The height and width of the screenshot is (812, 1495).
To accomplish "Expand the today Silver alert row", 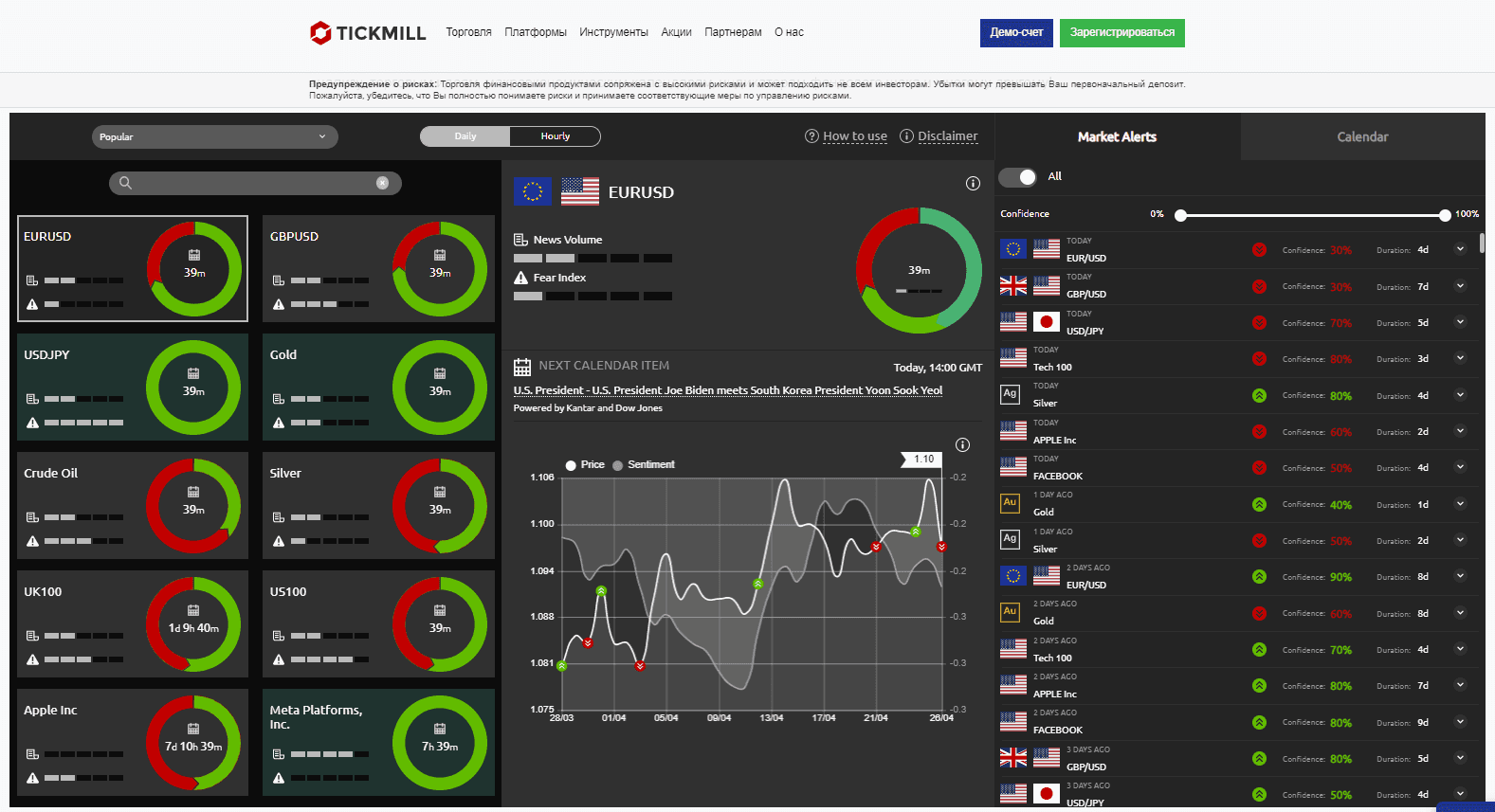I will click(x=1460, y=394).
